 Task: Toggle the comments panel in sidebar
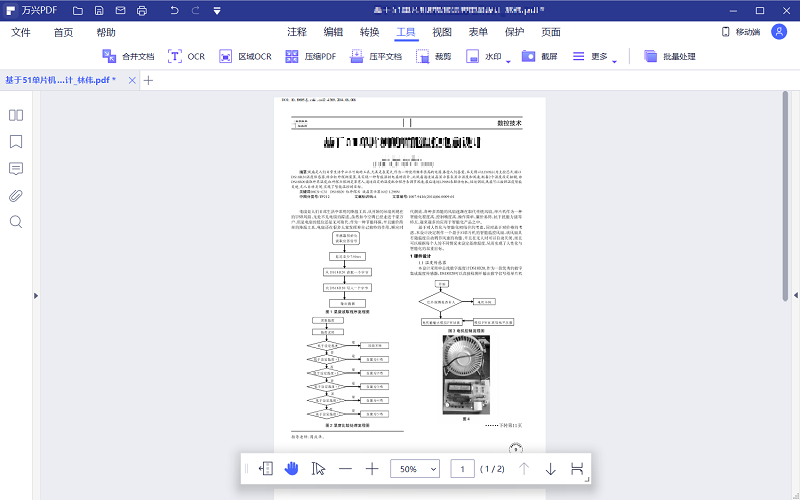16,168
